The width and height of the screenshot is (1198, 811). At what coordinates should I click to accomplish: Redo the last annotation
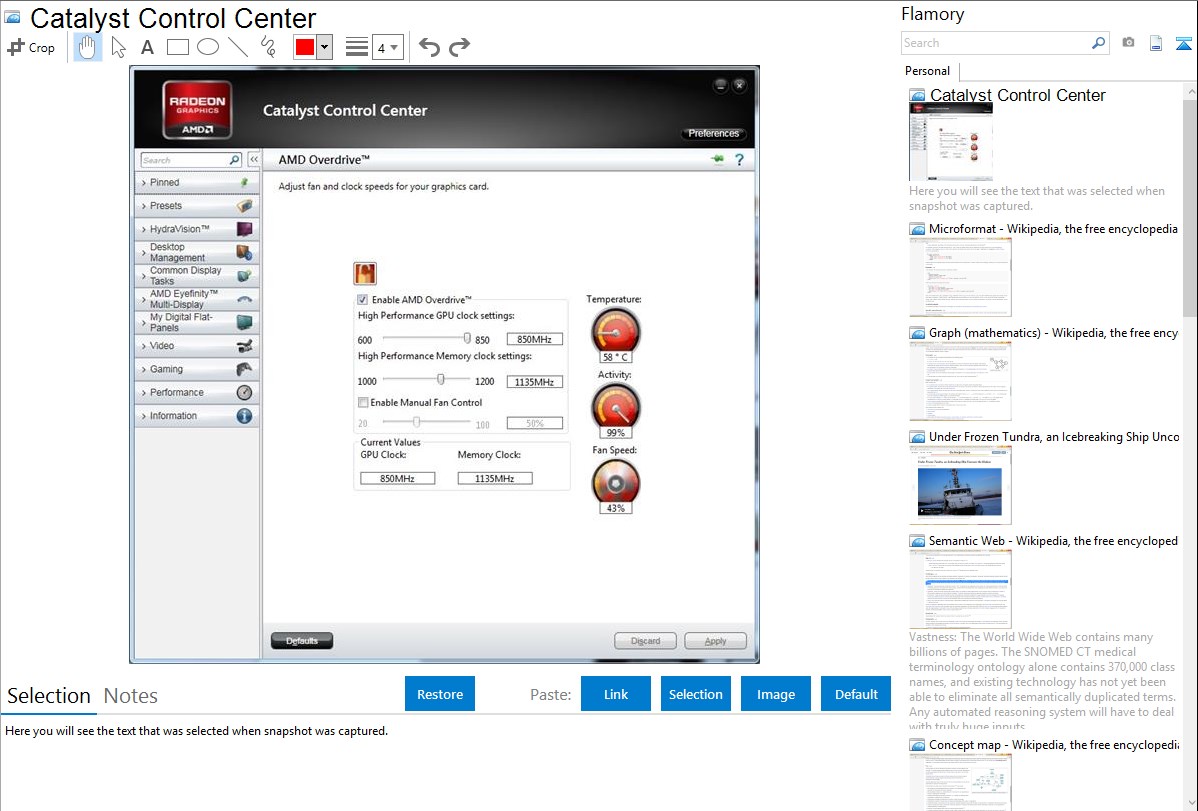tap(459, 47)
